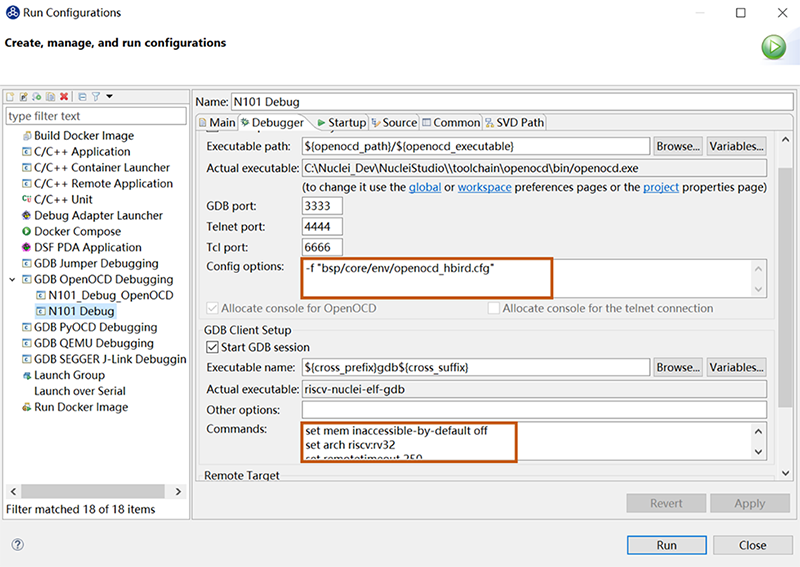Image resolution: width=800 pixels, height=567 pixels.
Task: Open the SVD Path tab
Action: [516, 123]
